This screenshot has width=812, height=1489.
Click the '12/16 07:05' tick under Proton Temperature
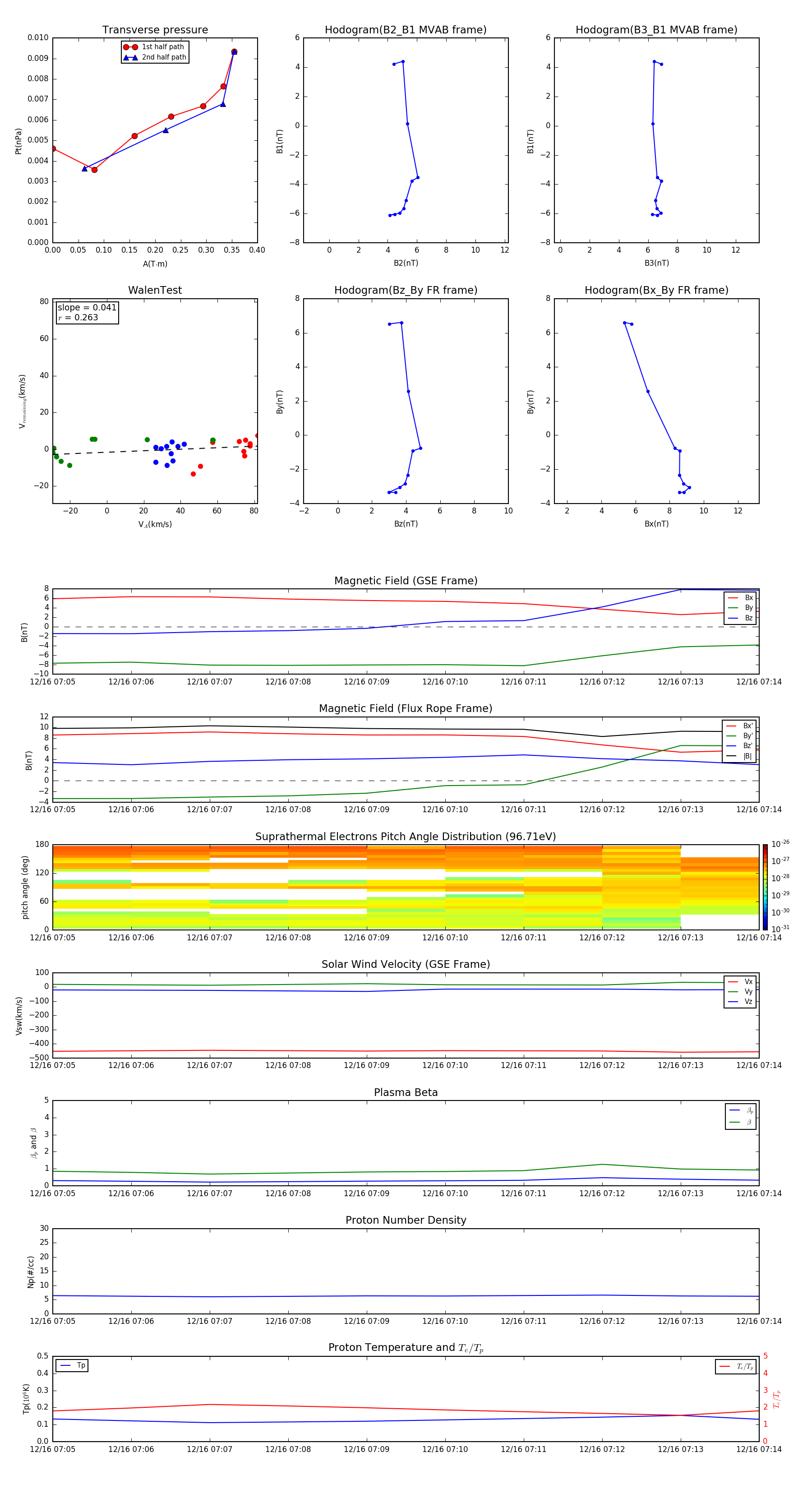[53, 1449]
